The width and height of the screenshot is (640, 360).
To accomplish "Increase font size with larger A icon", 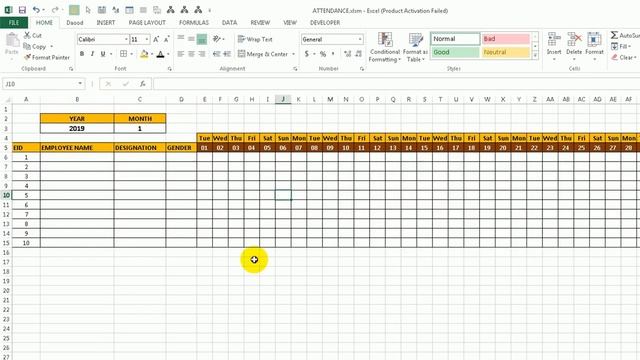I will pyautogui.click(x=156, y=39).
